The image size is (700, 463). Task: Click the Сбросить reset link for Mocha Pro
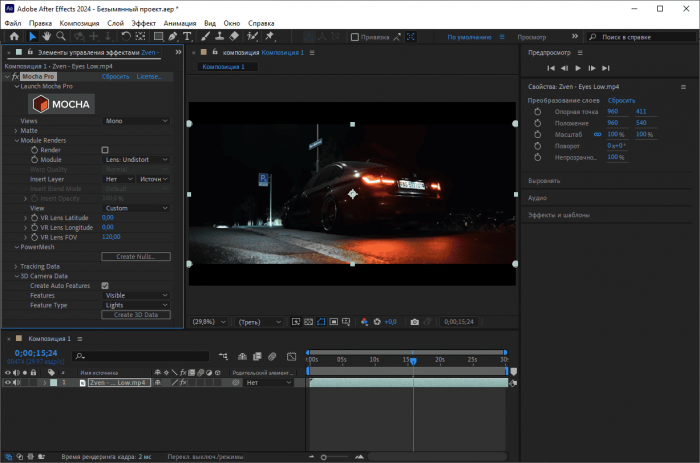pyautogui.click(x=115, y=76)
